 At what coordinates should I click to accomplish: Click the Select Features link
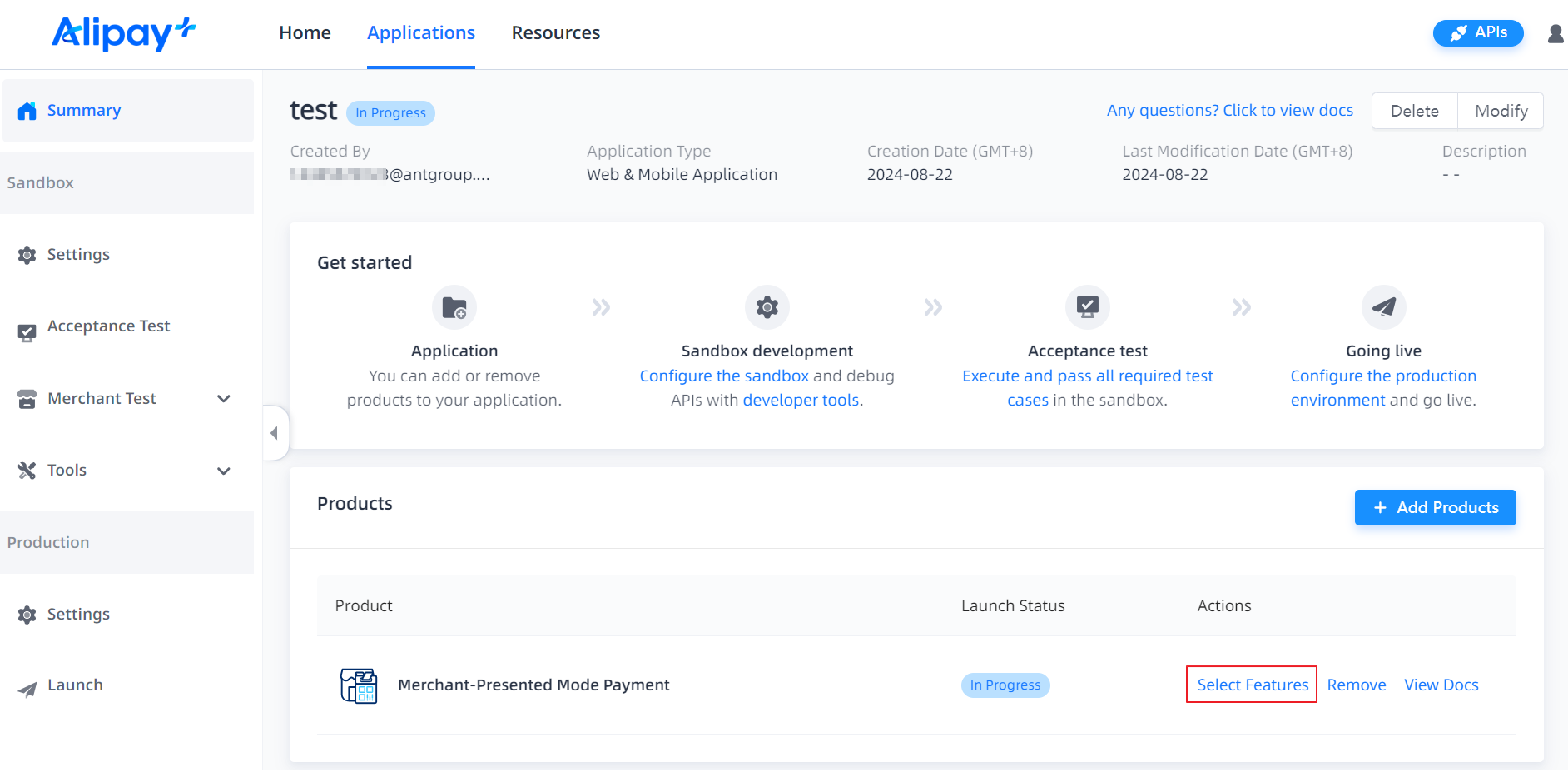point(1252,685)
